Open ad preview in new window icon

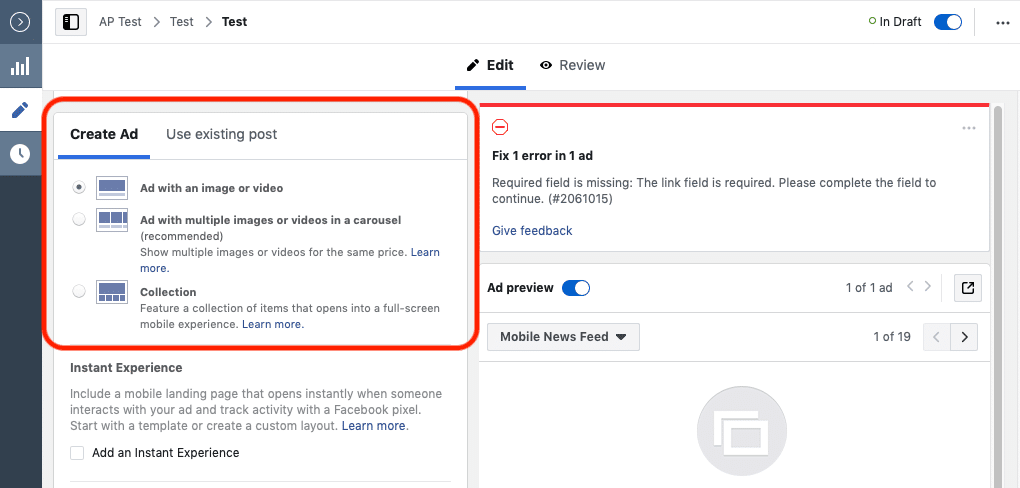[x=968, y=288]
